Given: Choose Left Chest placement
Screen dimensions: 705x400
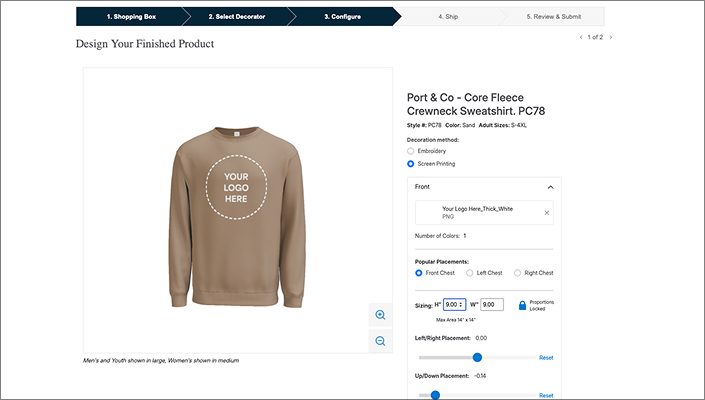Looking at the screenshot, I should 469,273.
